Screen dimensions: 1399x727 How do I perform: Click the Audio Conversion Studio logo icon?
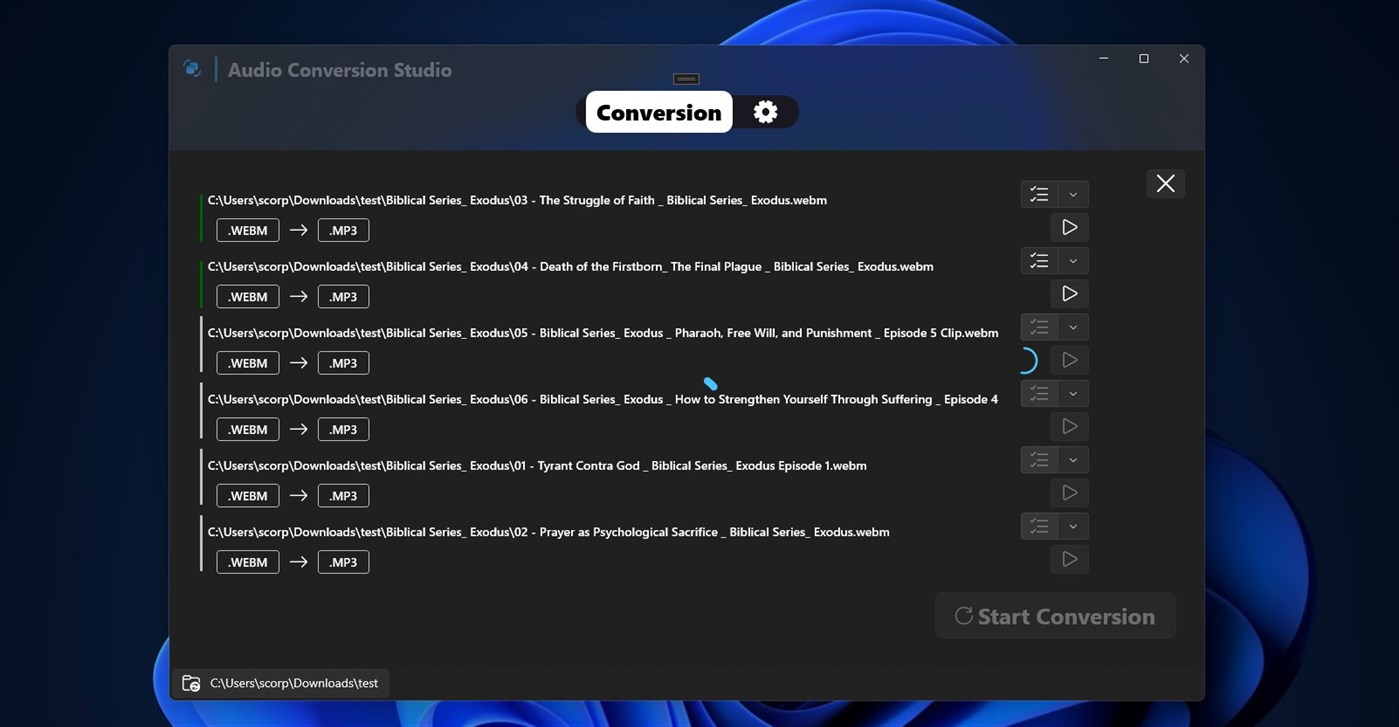click(191, 67)
